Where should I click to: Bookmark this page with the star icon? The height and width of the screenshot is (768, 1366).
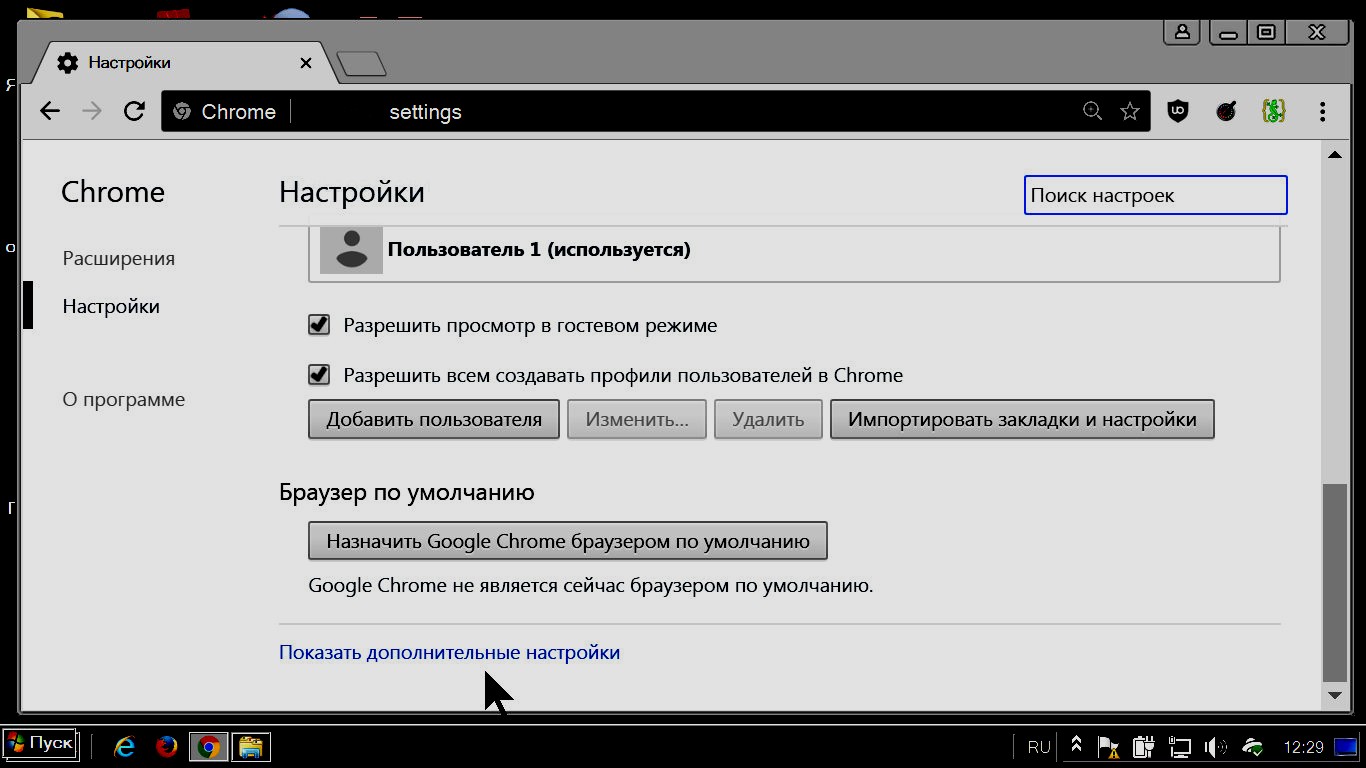pyautogui.click(x=1130, y=111)
